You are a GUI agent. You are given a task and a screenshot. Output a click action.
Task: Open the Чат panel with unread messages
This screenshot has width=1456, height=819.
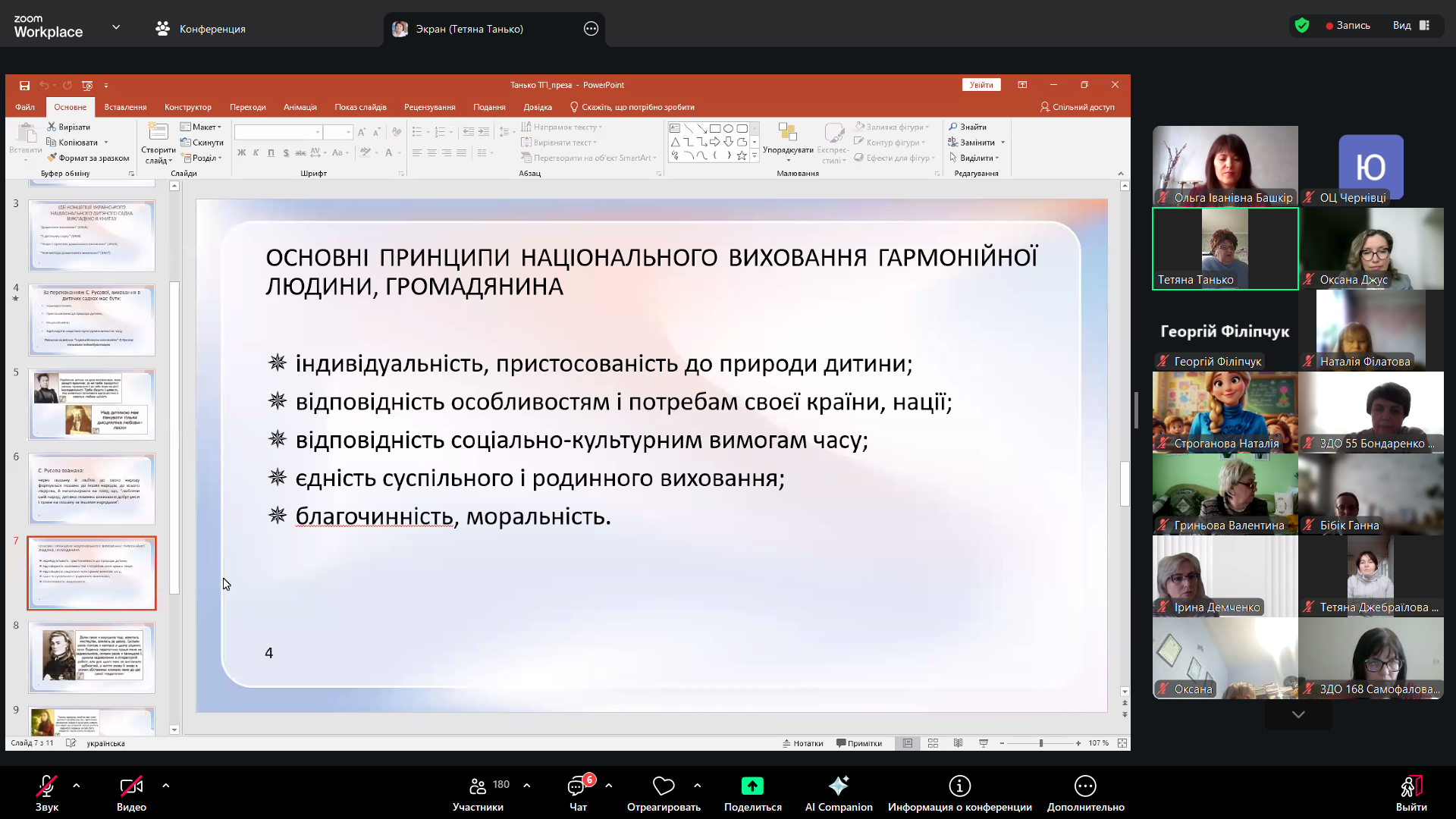(x=578, y=793)
